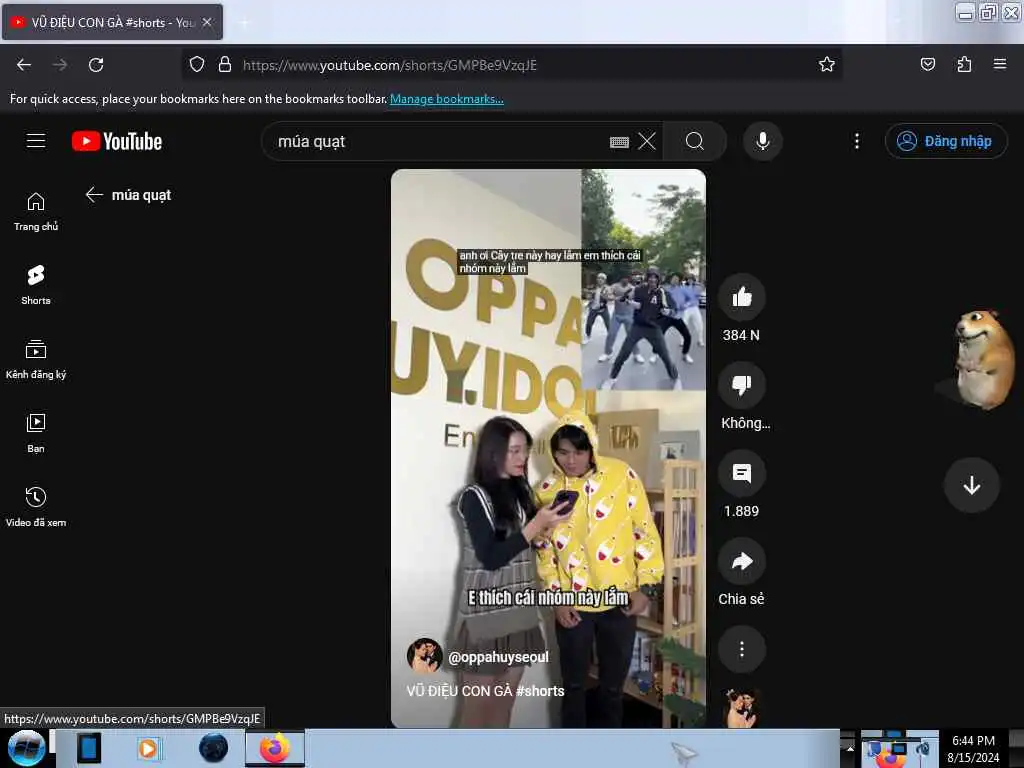Image resolution: width=1024 pixels, height=768 pixels.
Task: Open Firefox from the taskbar
Action: 275,748
